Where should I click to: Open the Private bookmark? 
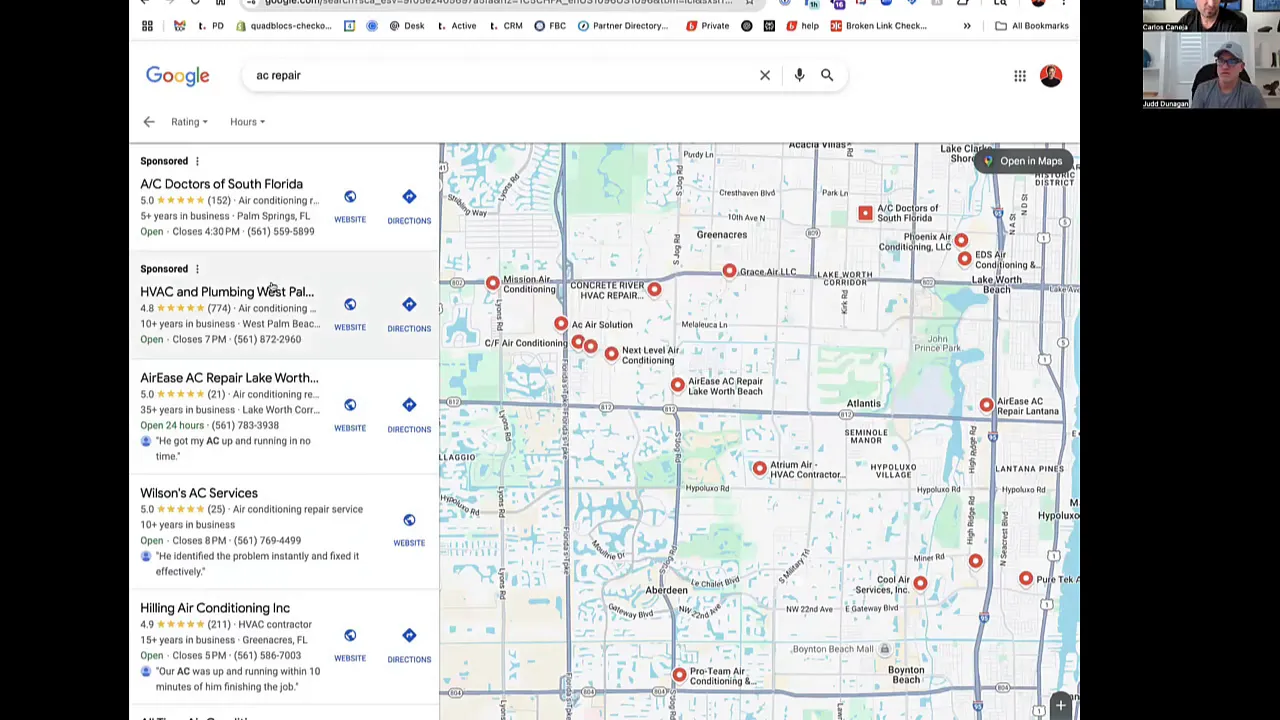tap(708, 26)
